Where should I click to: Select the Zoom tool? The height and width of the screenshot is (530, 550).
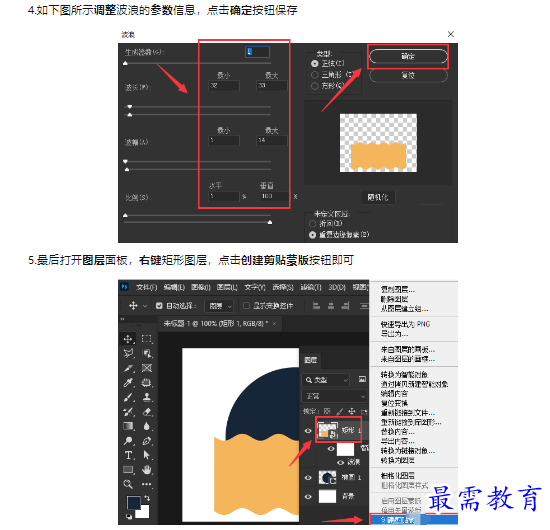coord(128,484)
